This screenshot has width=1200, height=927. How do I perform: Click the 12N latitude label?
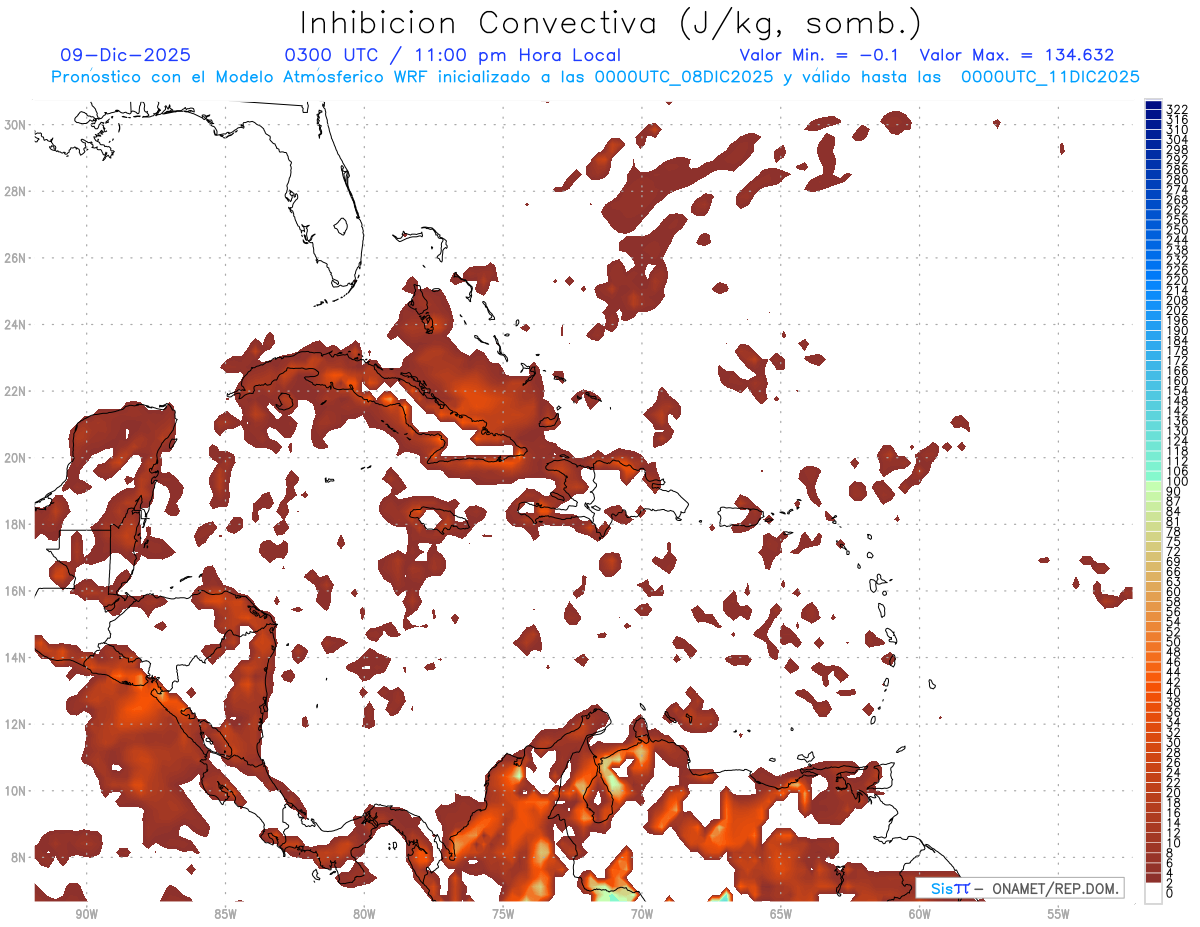point(17,724)
